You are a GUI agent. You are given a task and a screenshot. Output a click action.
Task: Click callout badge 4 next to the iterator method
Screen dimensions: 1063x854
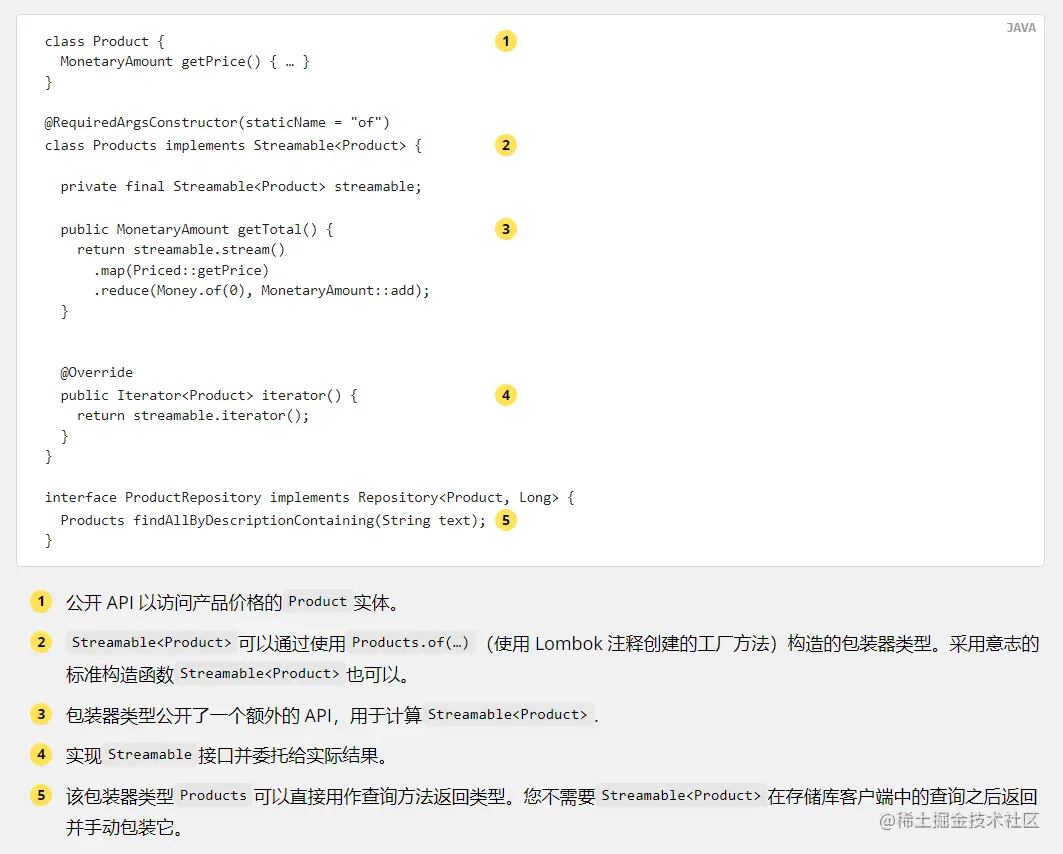point(506,395)
